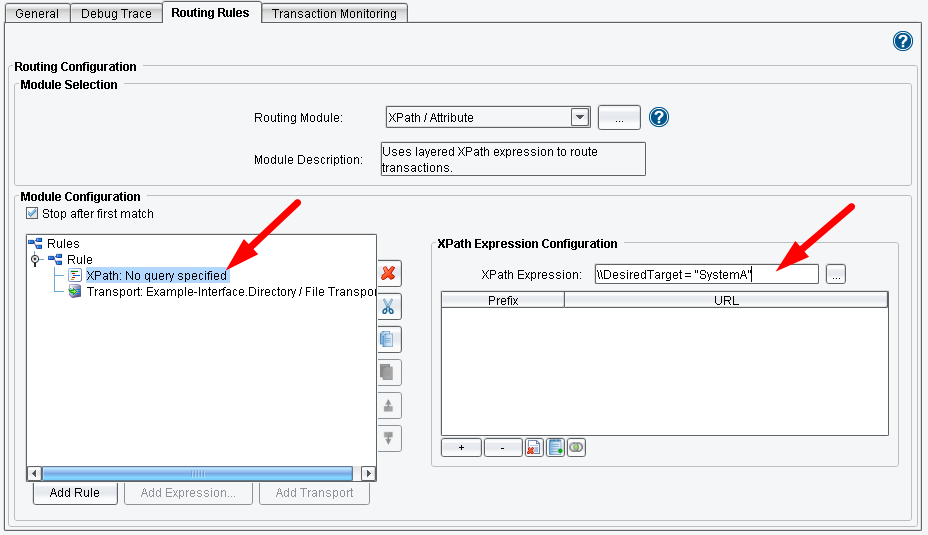Click namespace document icon with green dot
Image resolution: width=928 pixels, height=535 pixels.
pos(555,448)
